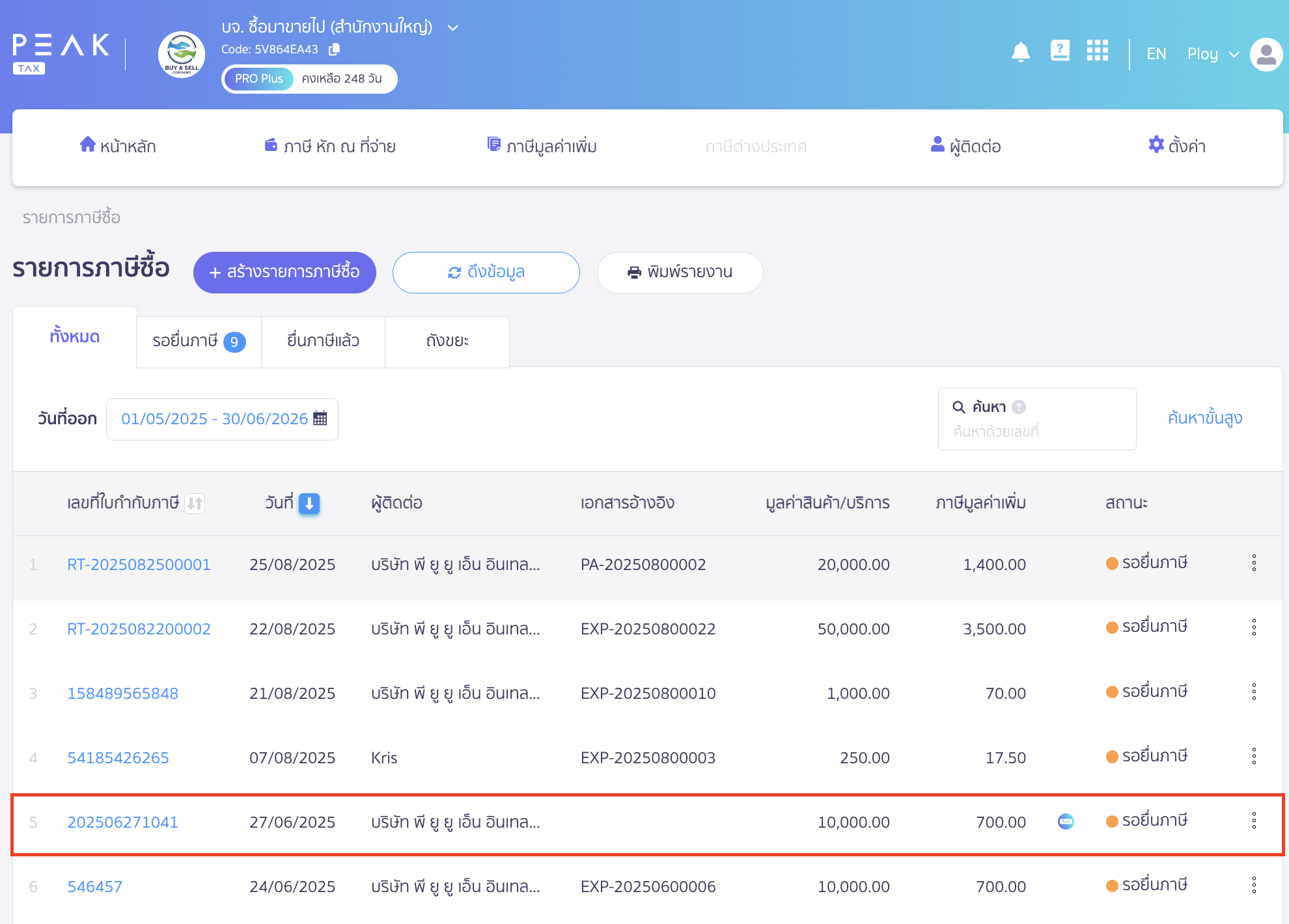Click the สร้างรายการภาษีซื้อ button
The height and width of the screenshot is (924, 1289).
pos(284,272)
